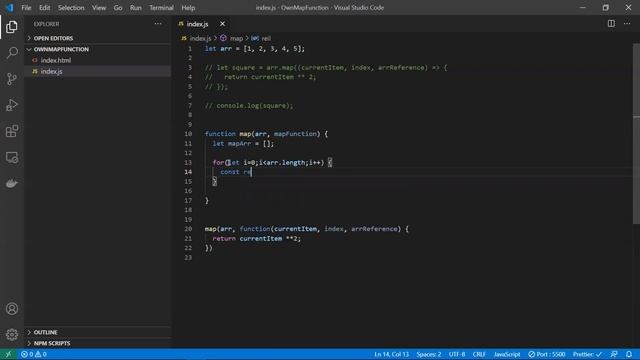This screenshot has width=640, height=360.
Task: Open the notifications bell icon
Action: [x=629, y=354]
